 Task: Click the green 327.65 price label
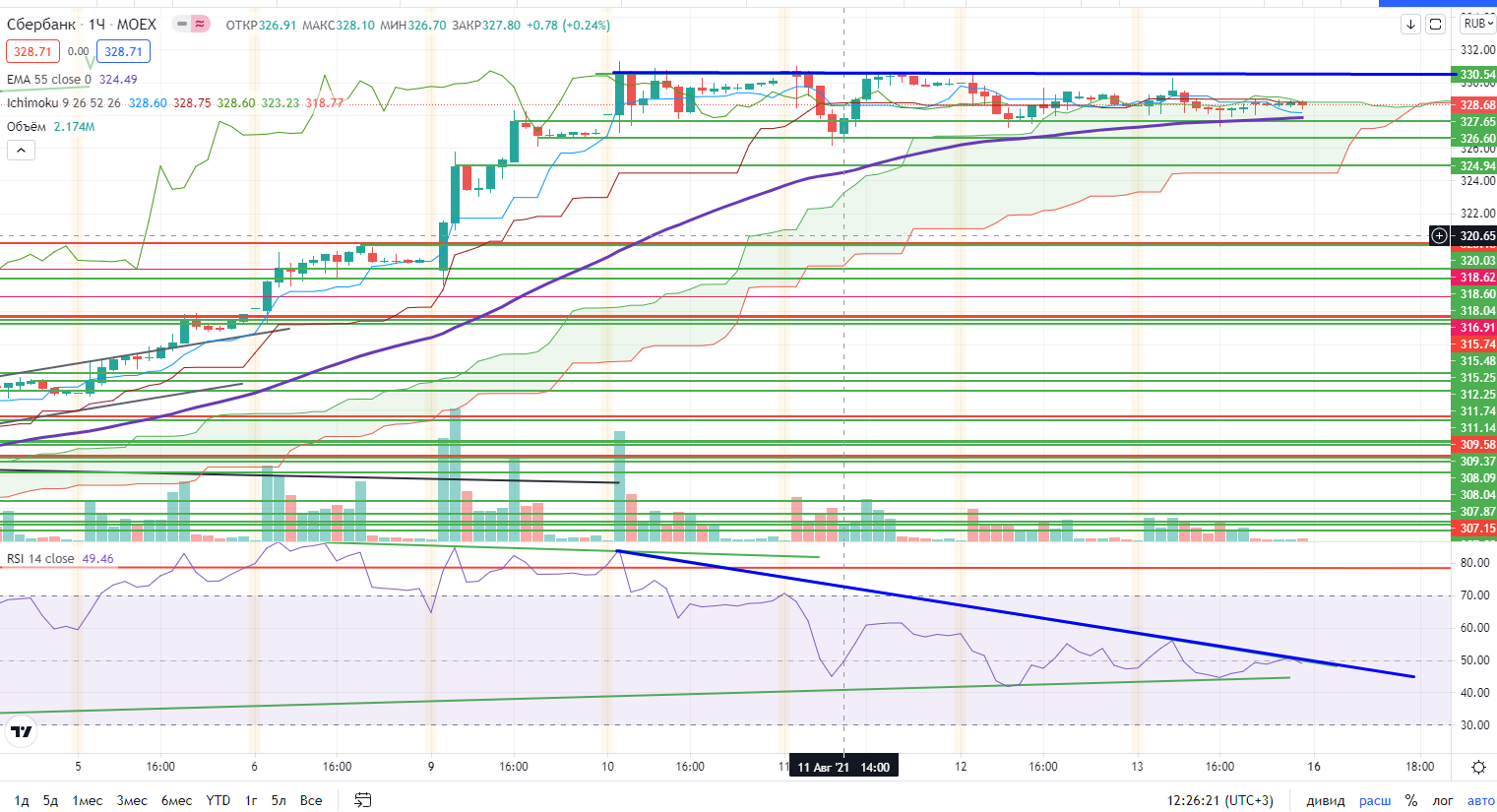[1476, 122]
